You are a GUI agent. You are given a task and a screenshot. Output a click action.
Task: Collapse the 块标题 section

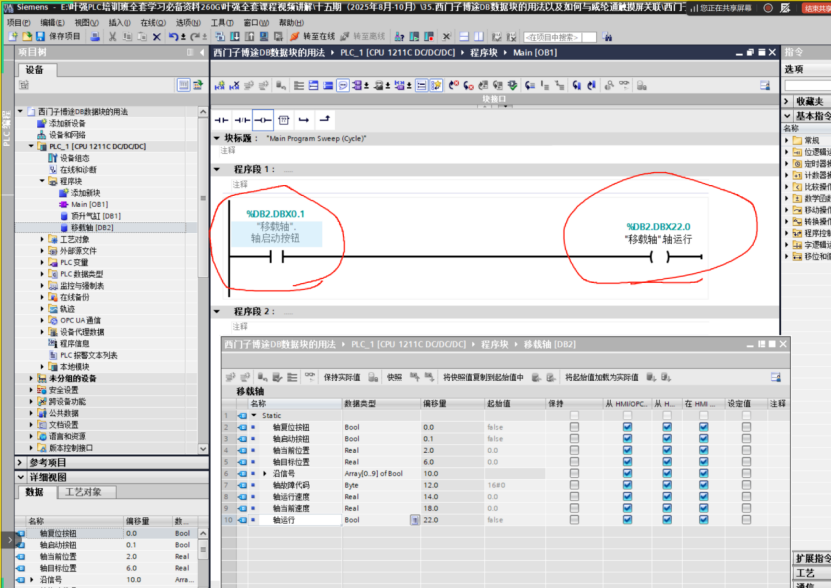[217, 138]
